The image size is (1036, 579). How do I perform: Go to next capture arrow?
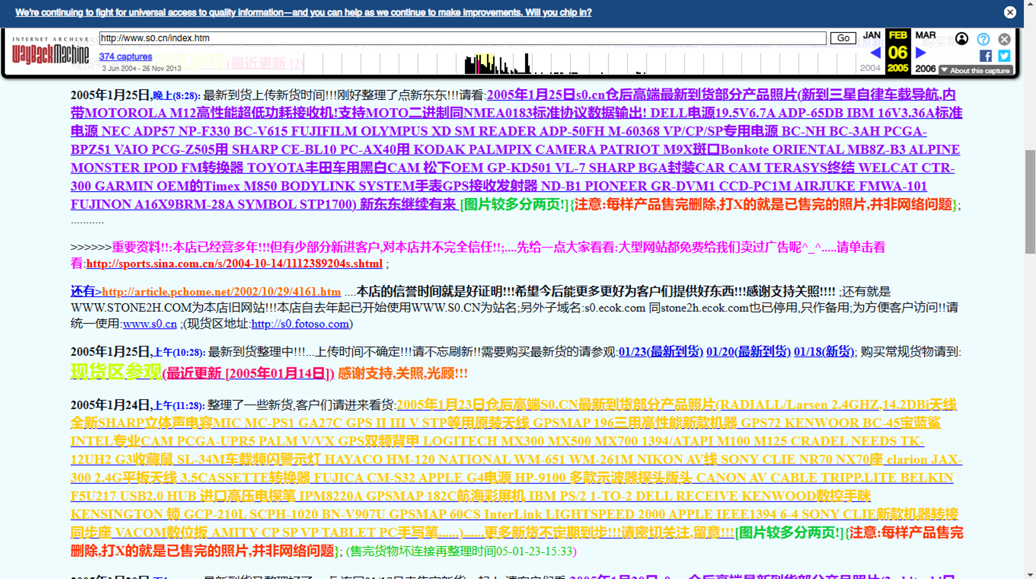pos(921,53)
